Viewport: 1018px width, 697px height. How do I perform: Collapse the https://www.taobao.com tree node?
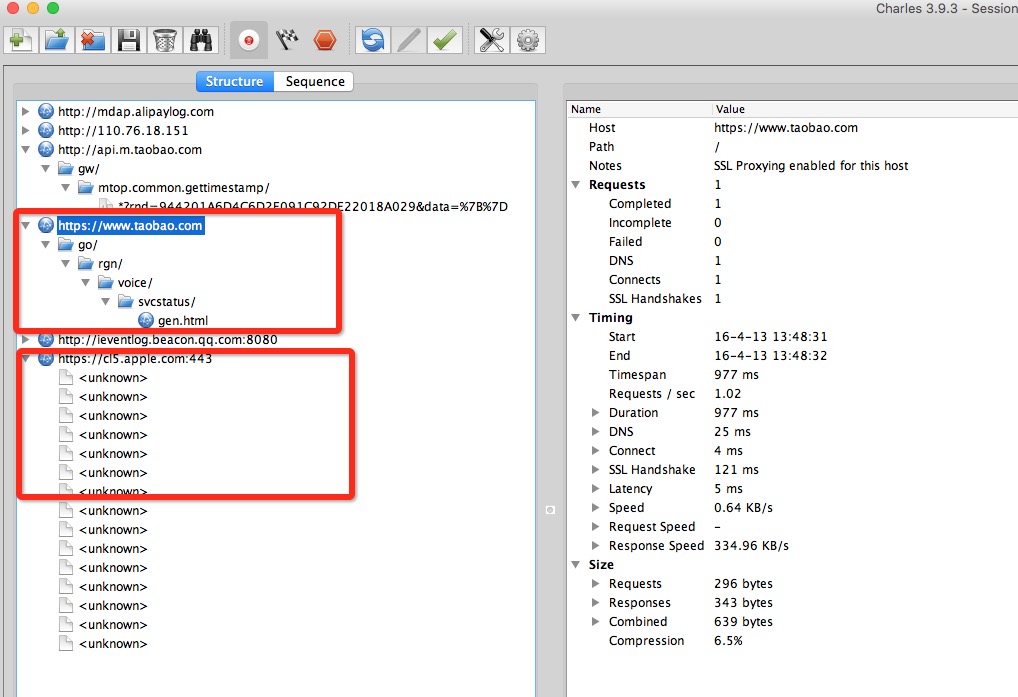pos(26,226)
